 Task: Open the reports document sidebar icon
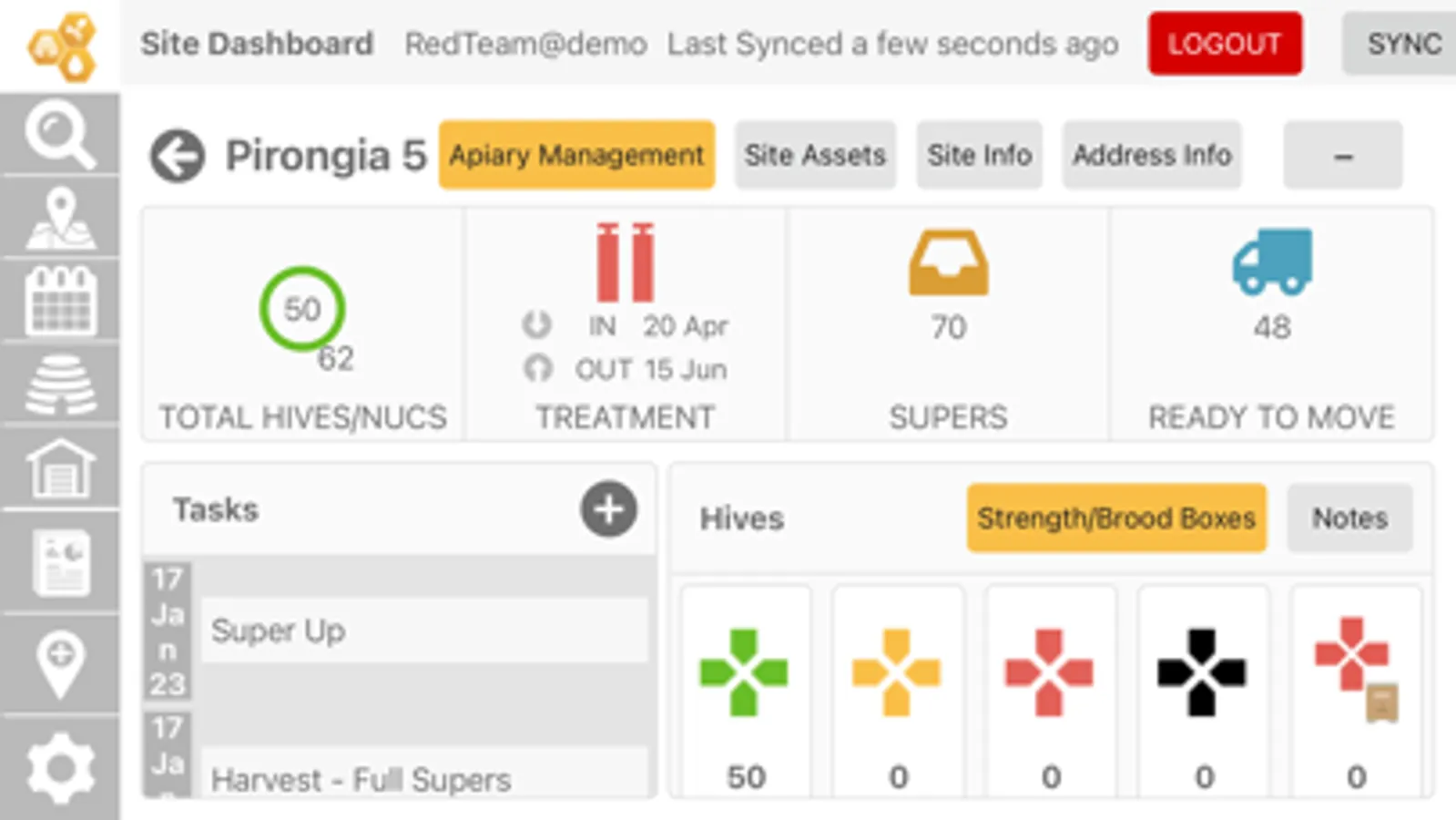pyautogui.click(x=60, y=562)
